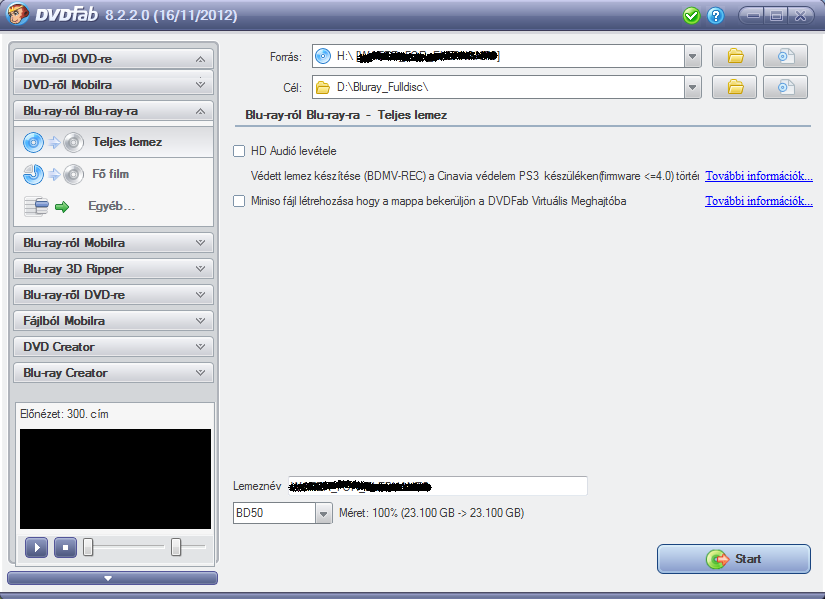Screen dimensions: 825x599
Task: Browse source folder using Forrás folder icon
Action: (735, 56)
